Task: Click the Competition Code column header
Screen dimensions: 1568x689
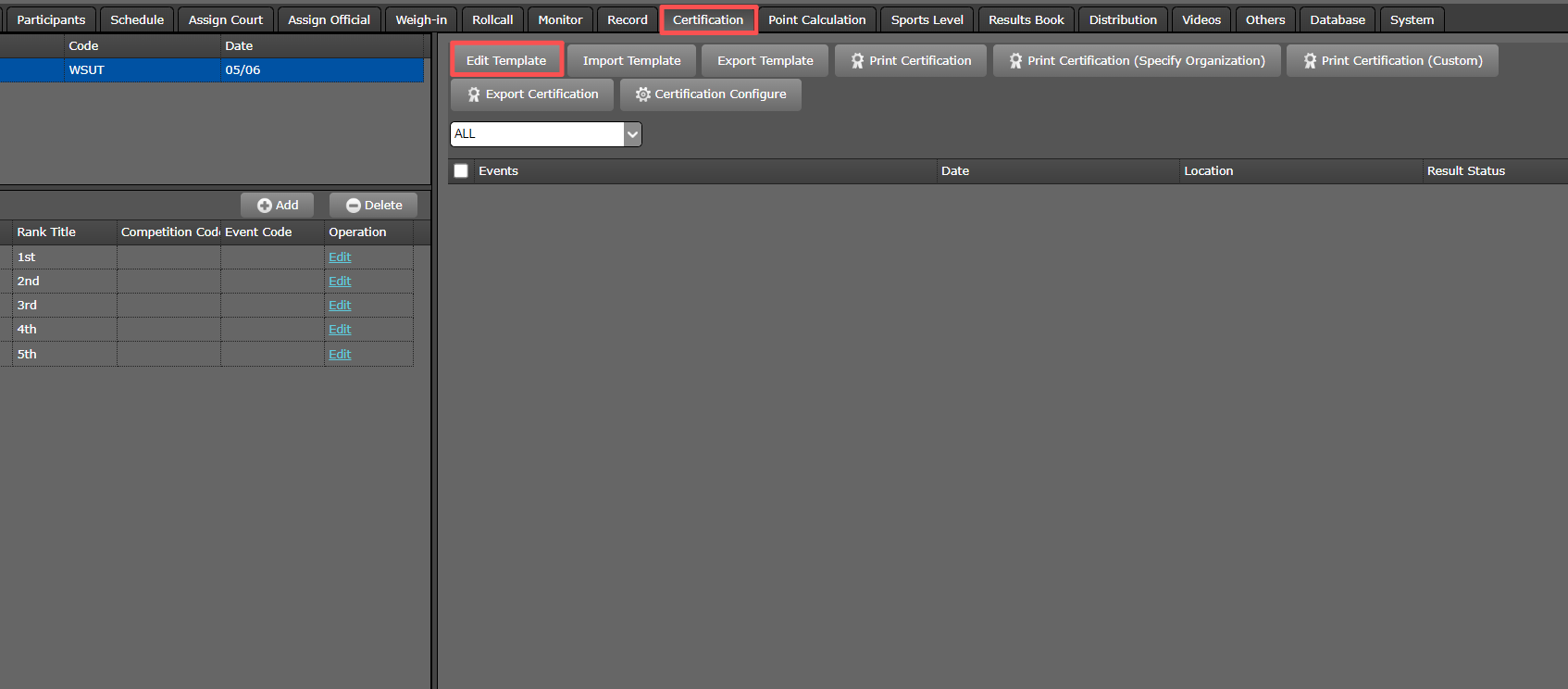Action: coord(169,232)
